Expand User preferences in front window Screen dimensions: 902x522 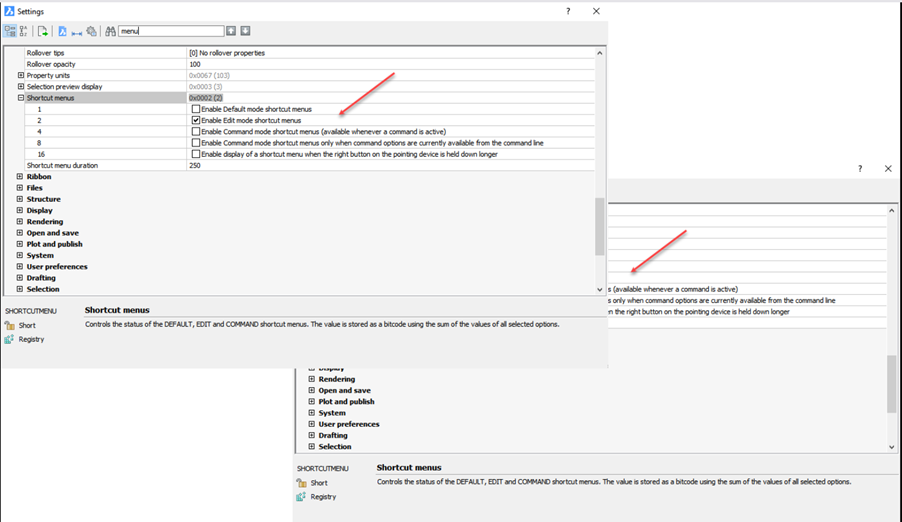click(20, 266)
